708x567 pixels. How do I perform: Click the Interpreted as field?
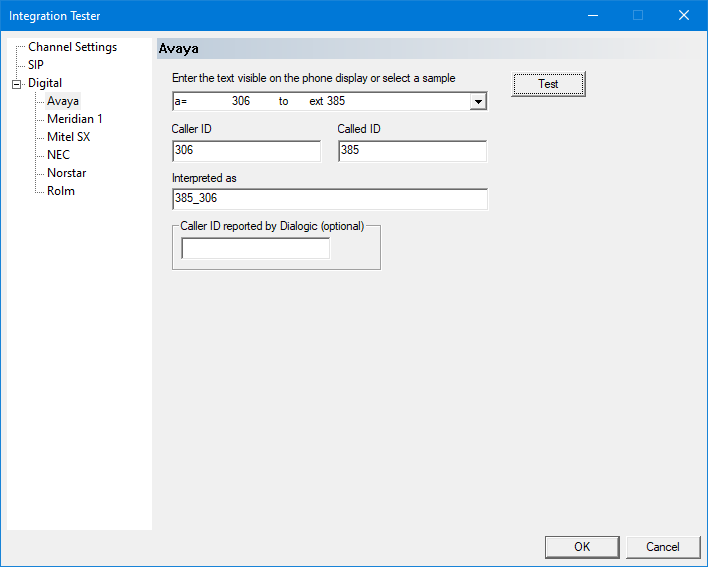coord(329,199)
